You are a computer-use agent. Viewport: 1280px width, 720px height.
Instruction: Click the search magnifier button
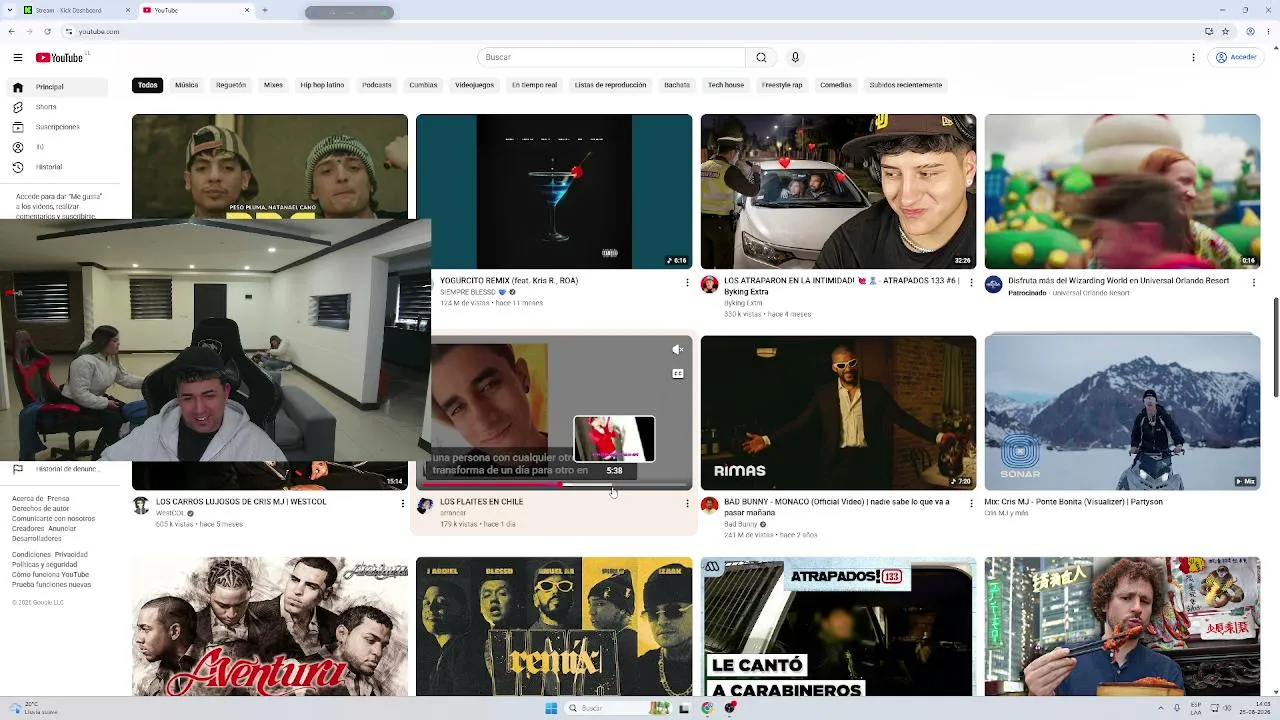[x=761, y=57]
